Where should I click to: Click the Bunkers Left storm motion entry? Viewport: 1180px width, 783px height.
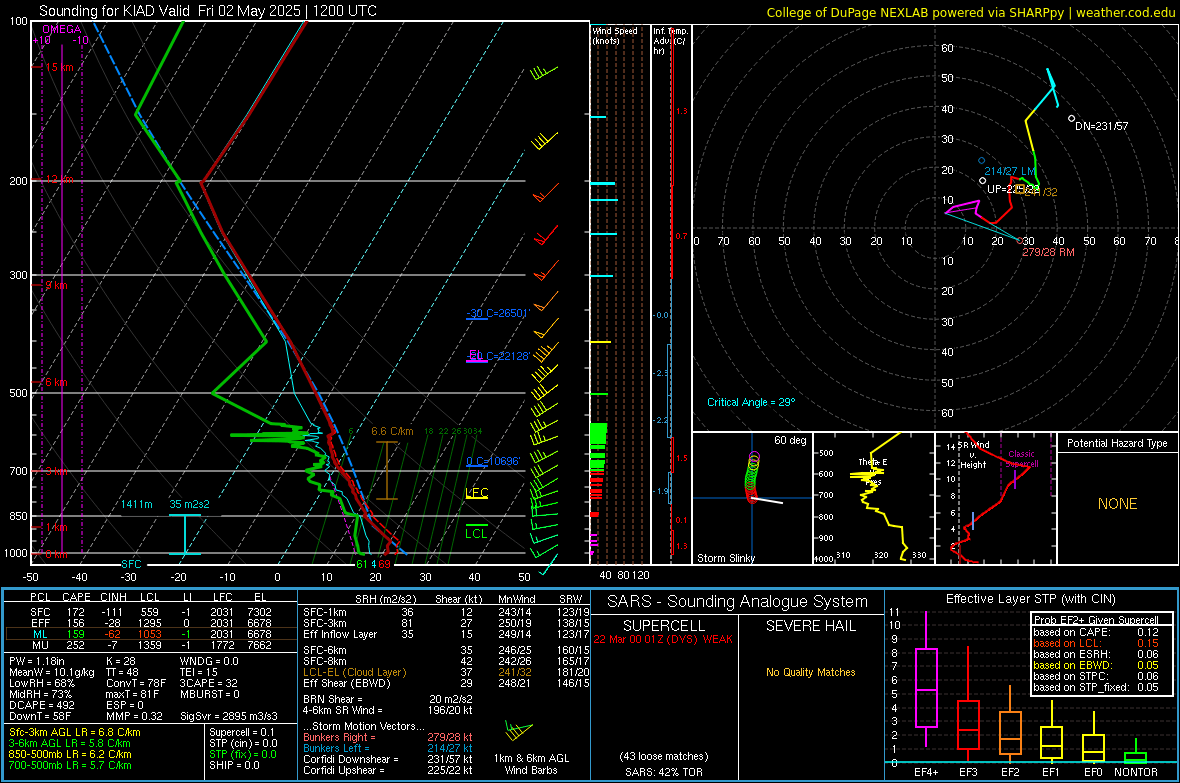388,748
